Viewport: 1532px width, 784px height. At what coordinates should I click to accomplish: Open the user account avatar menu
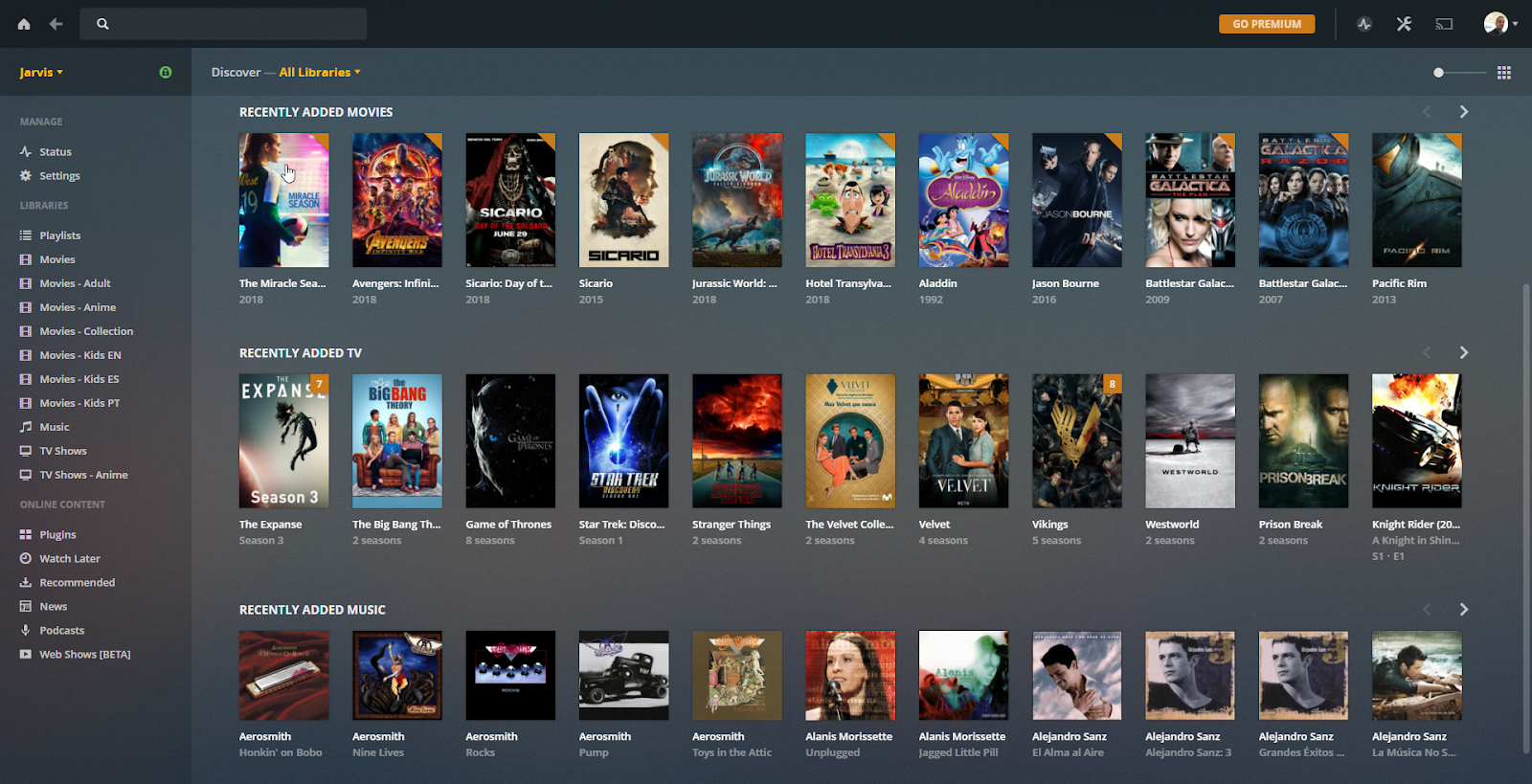coord(1500,24)
